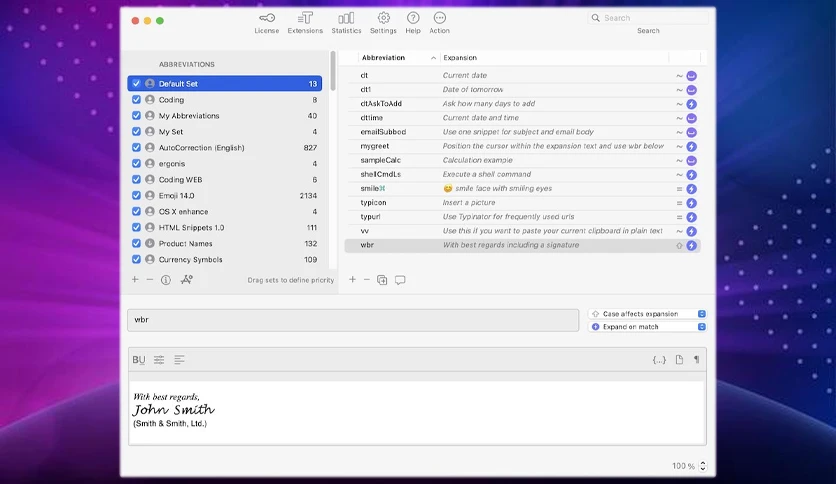The width and height of the screenshot is (836, 484).
Task: Click the BU text style button
Action: coord(139,360)
